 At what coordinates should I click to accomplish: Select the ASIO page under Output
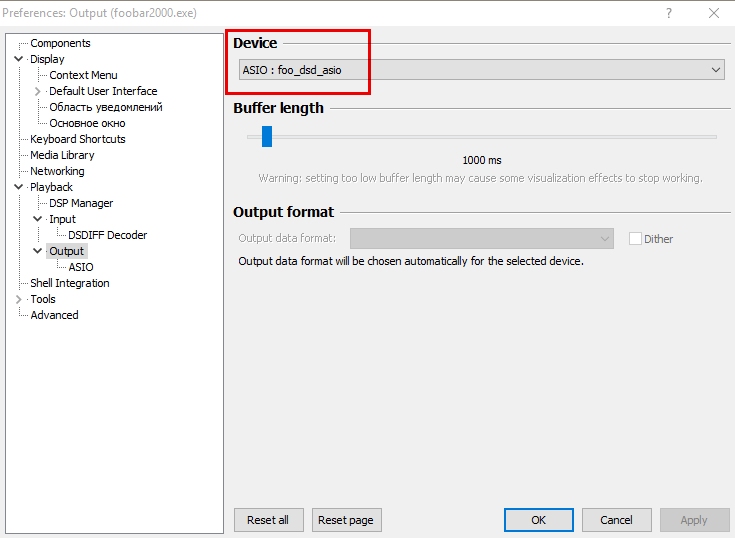click(81, 267)
